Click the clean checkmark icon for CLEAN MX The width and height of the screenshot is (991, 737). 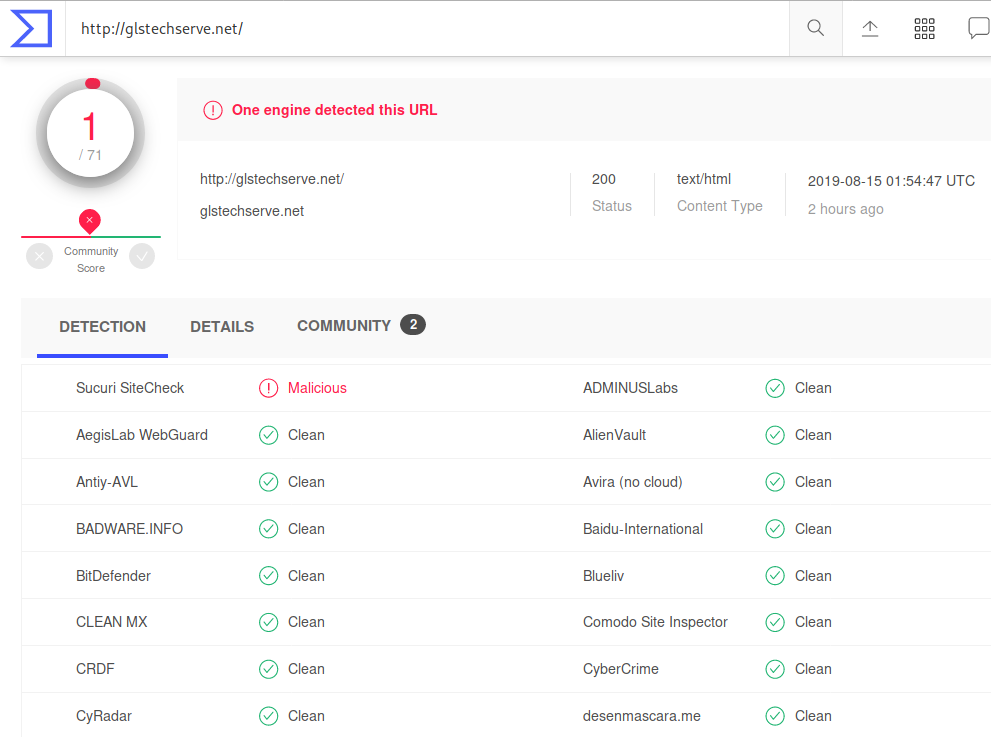269,622
